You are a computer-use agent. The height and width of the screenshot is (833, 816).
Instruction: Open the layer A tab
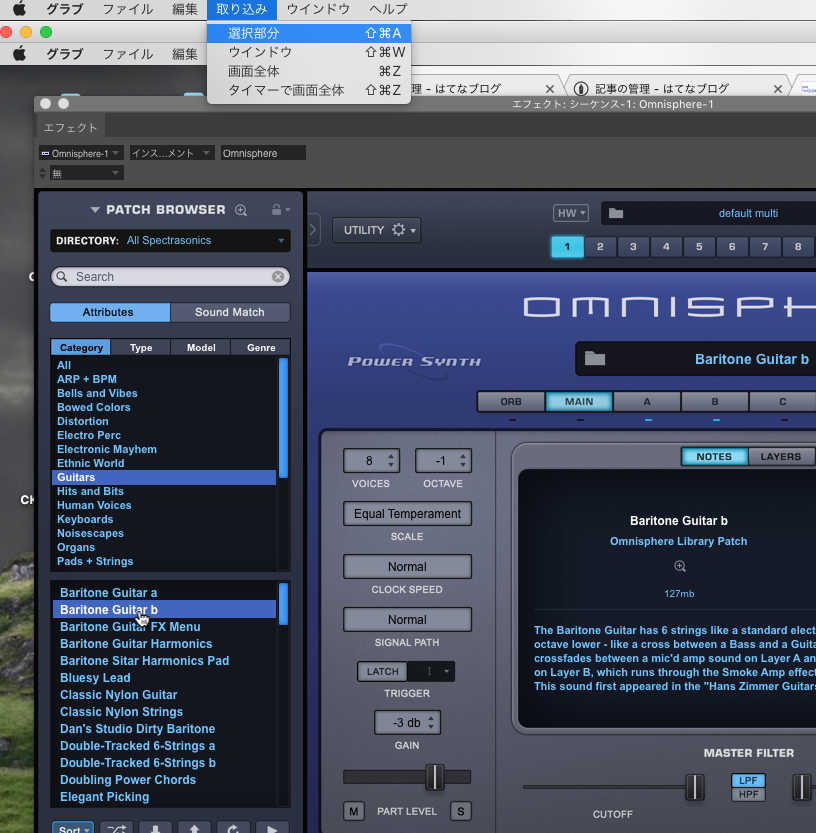pos(647,402)
